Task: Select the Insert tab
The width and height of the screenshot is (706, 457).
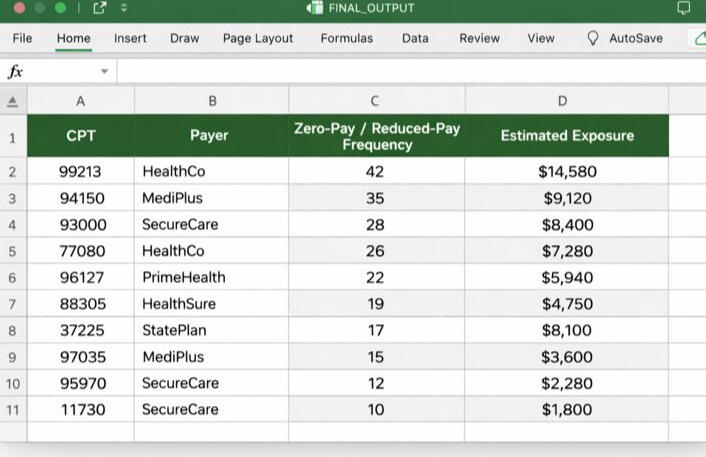Action: click(130, 38)
